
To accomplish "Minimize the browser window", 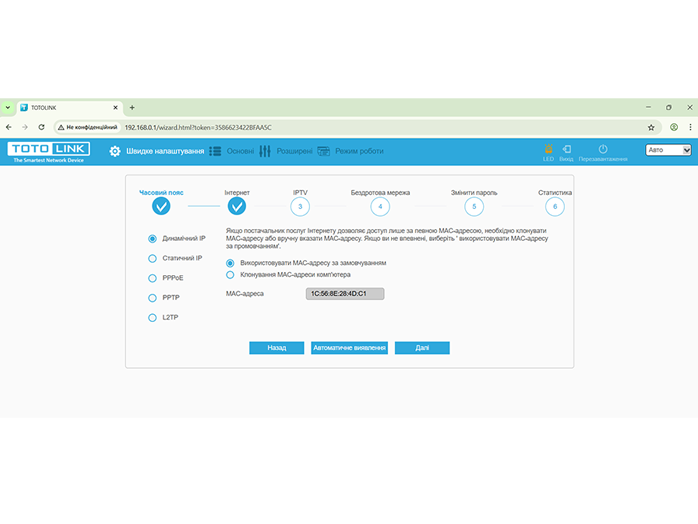I will click(648, 107).
